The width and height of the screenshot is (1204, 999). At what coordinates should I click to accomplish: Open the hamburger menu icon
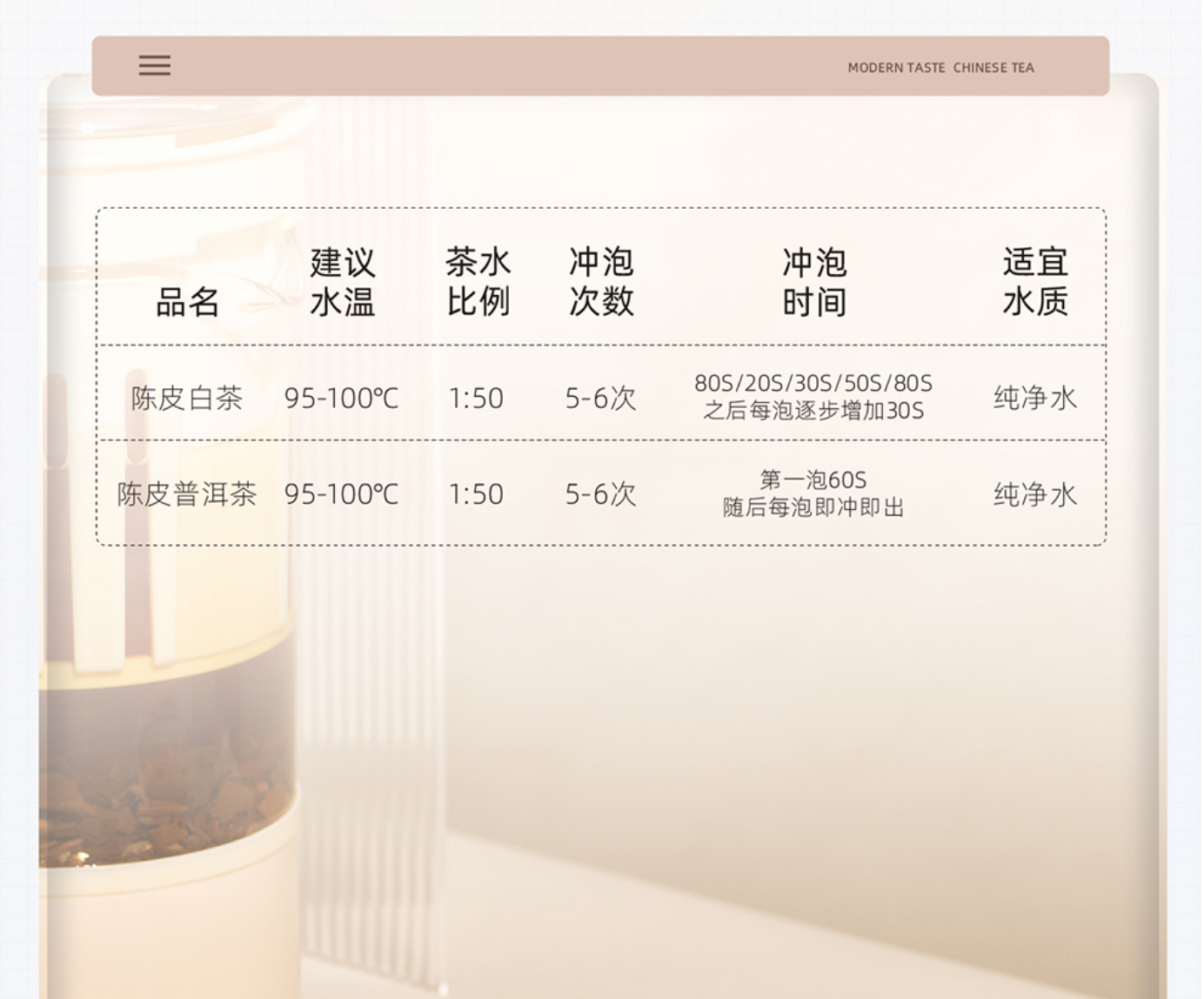(155, 66)
